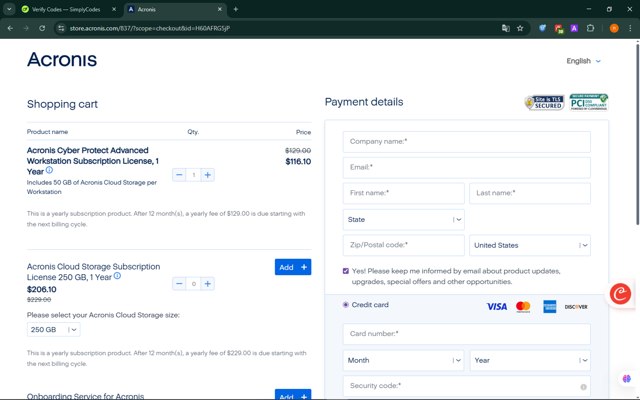640x400 pixels.
Task: Open the red floating chat widget
Action: click(x=620, y=294)
